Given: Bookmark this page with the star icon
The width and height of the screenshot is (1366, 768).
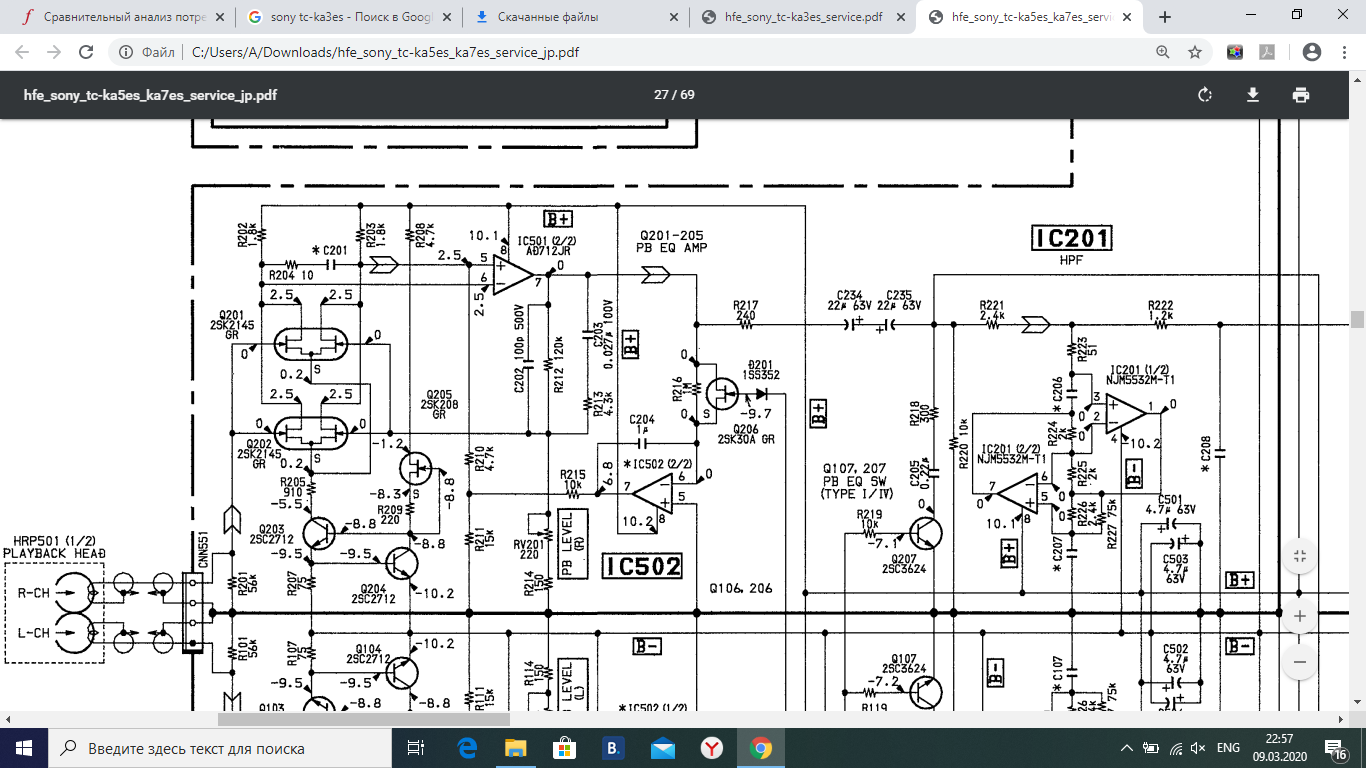Looking at the screenshot, I should point(1194,52).
